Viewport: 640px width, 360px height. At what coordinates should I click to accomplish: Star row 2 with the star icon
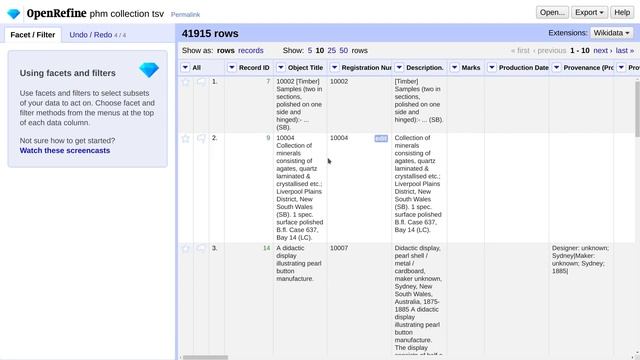[x=186, y=138]
